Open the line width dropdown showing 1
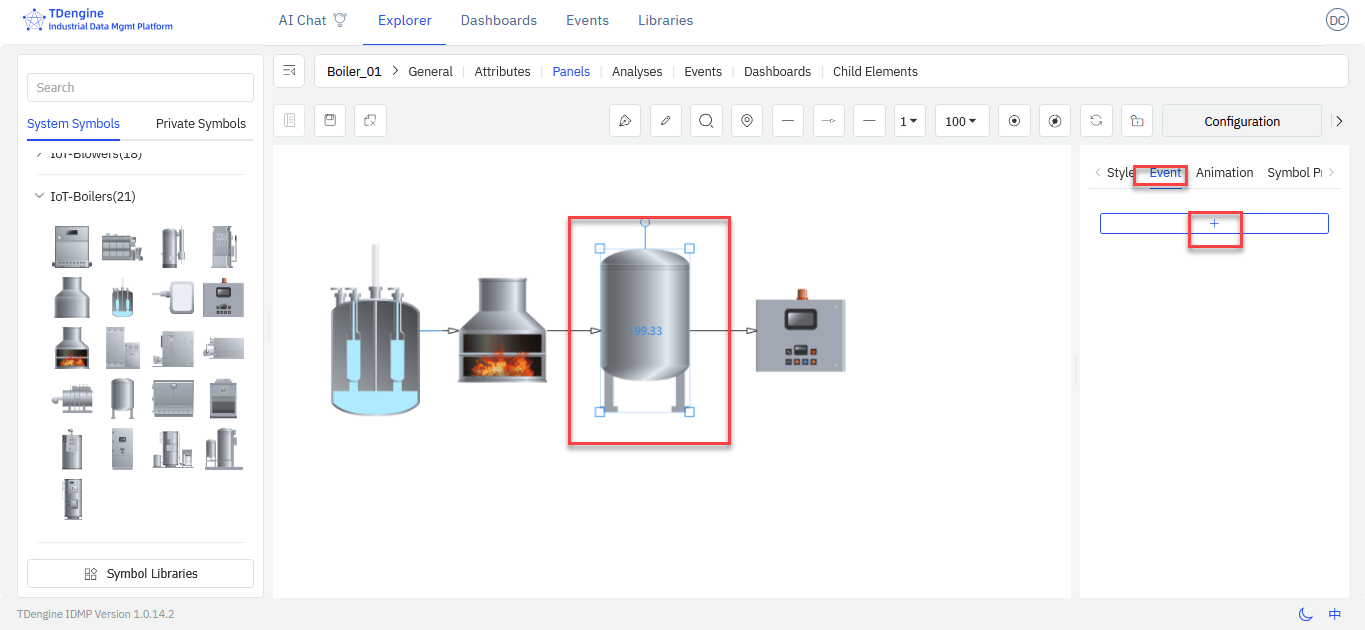This screenshot has height=630, width=1365. (909, 121)
